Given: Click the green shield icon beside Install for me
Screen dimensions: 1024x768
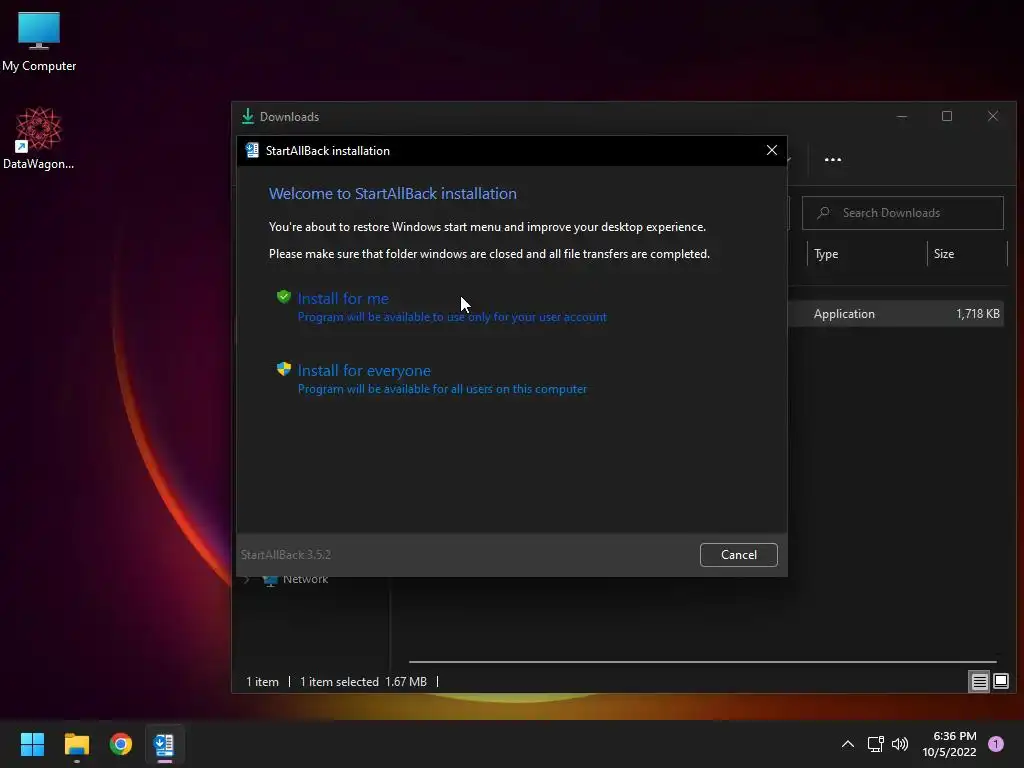Looking at the screenshot, I should 283,297.
